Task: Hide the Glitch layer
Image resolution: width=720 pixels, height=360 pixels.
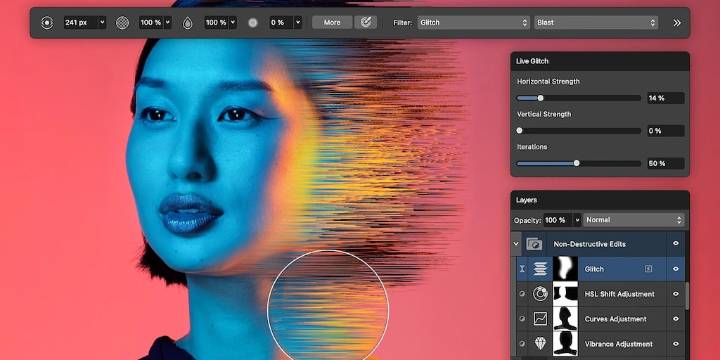Action: pyautogui.click(x=675, y=269)
